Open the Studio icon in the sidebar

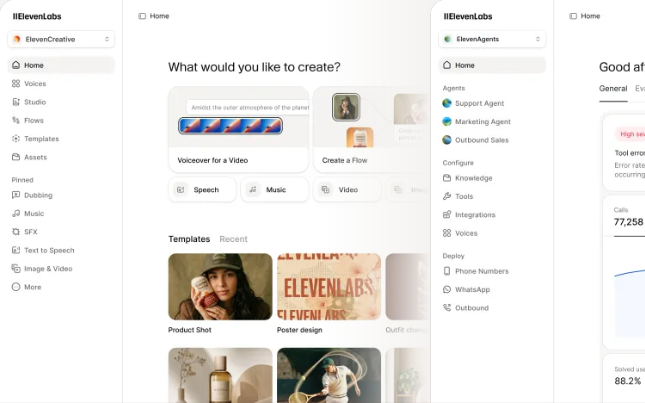click(x=16, y=102)
